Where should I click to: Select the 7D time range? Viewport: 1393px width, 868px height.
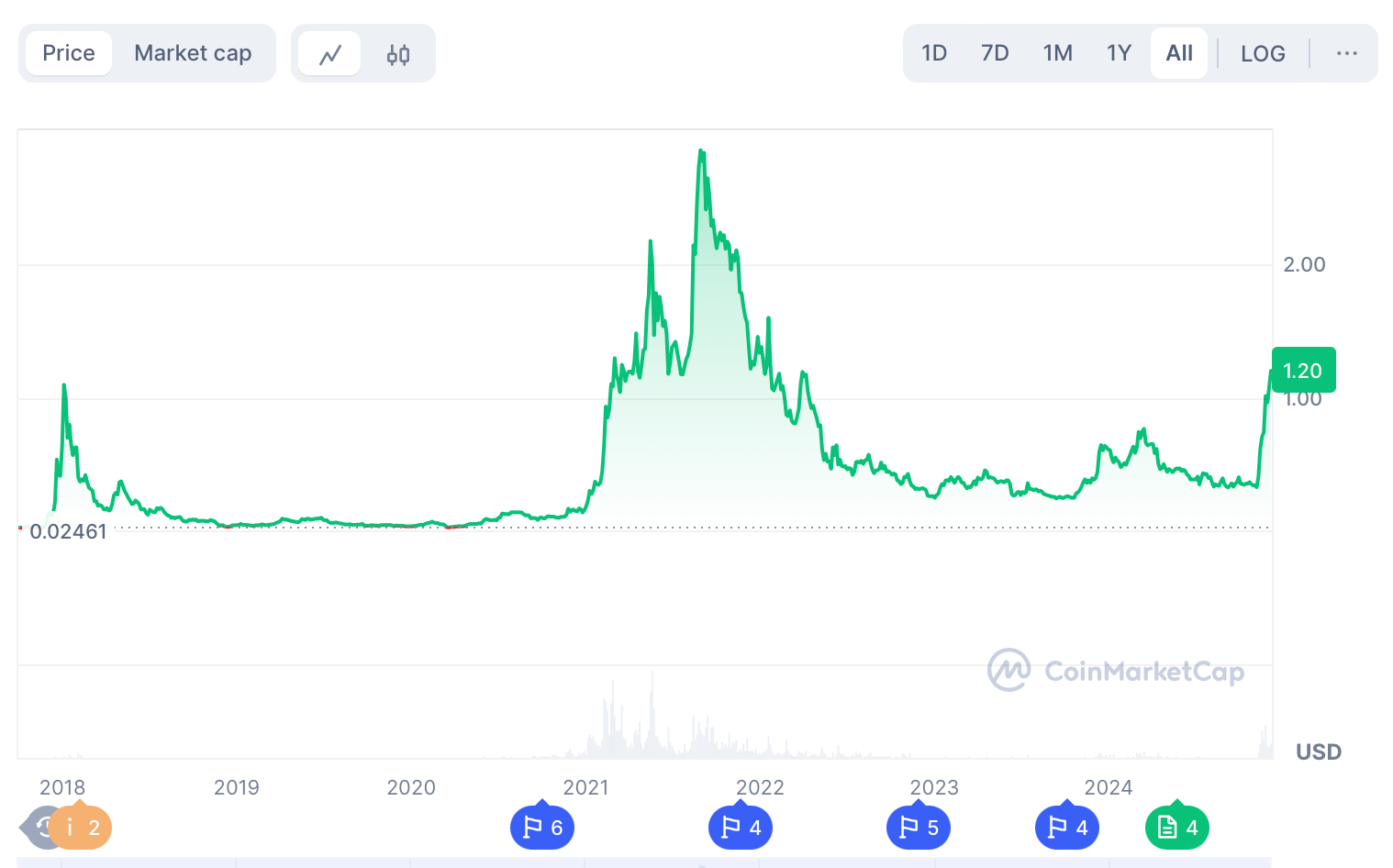[995, 53]
